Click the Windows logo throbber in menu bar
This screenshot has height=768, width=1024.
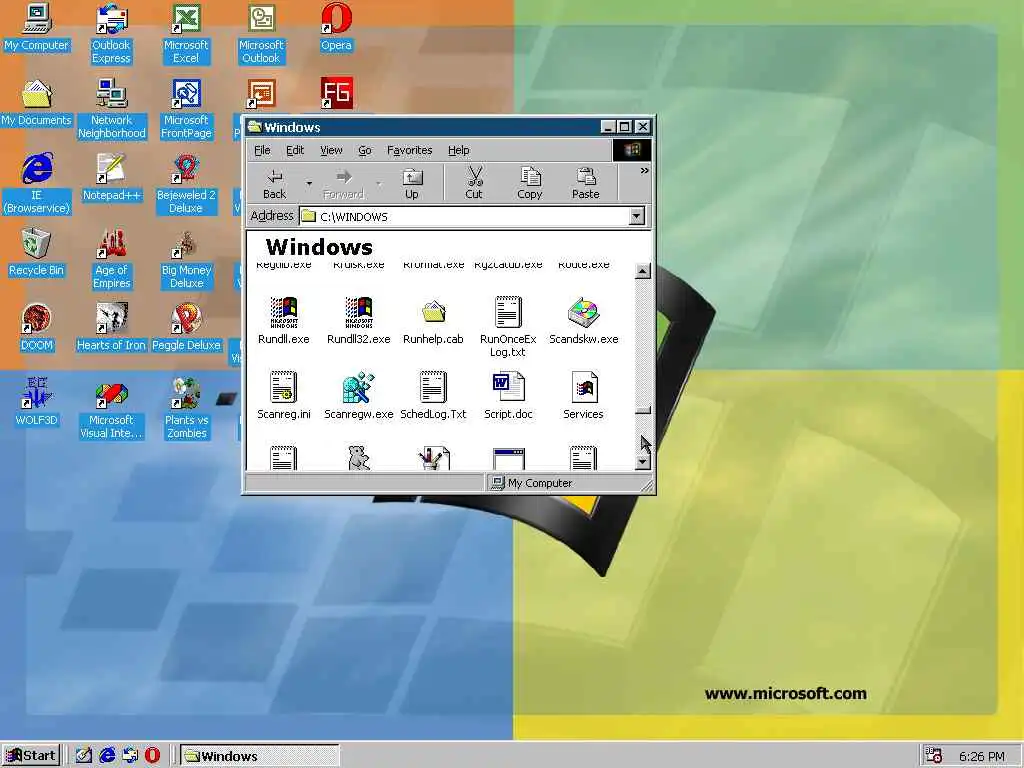tap(632, 150)
